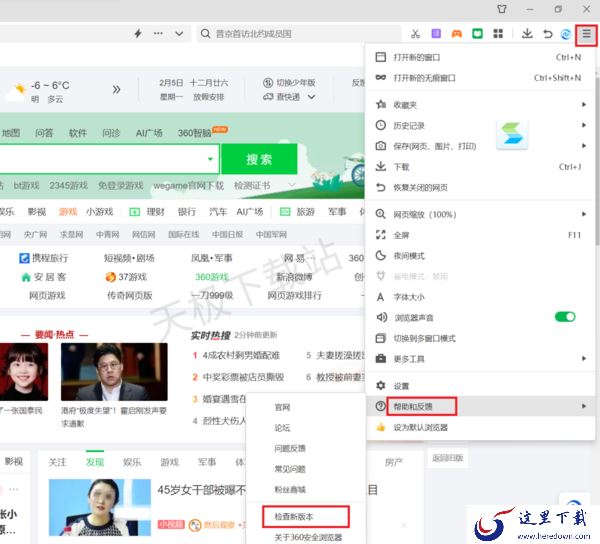Open downloads via toolbar download icon
The height and width of the screenshot is (544, 600).
(x=527, y=34)
